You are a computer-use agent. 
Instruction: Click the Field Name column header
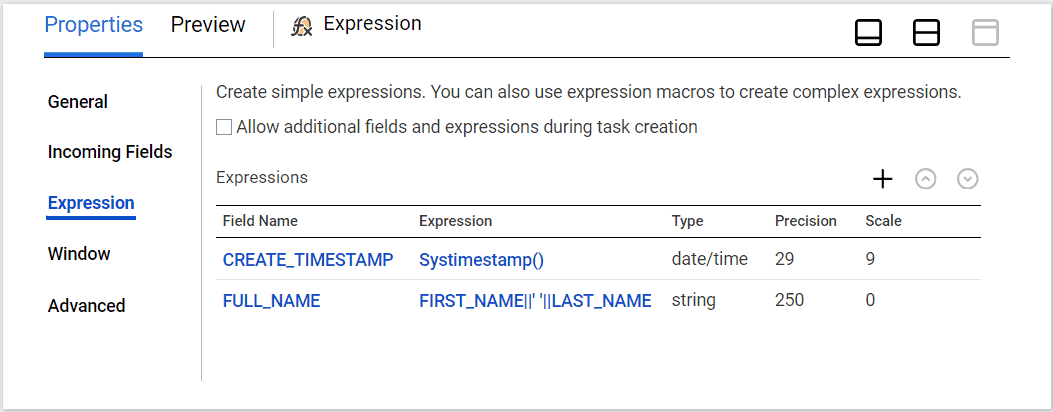pyautogui.click(x=260, y=221)
